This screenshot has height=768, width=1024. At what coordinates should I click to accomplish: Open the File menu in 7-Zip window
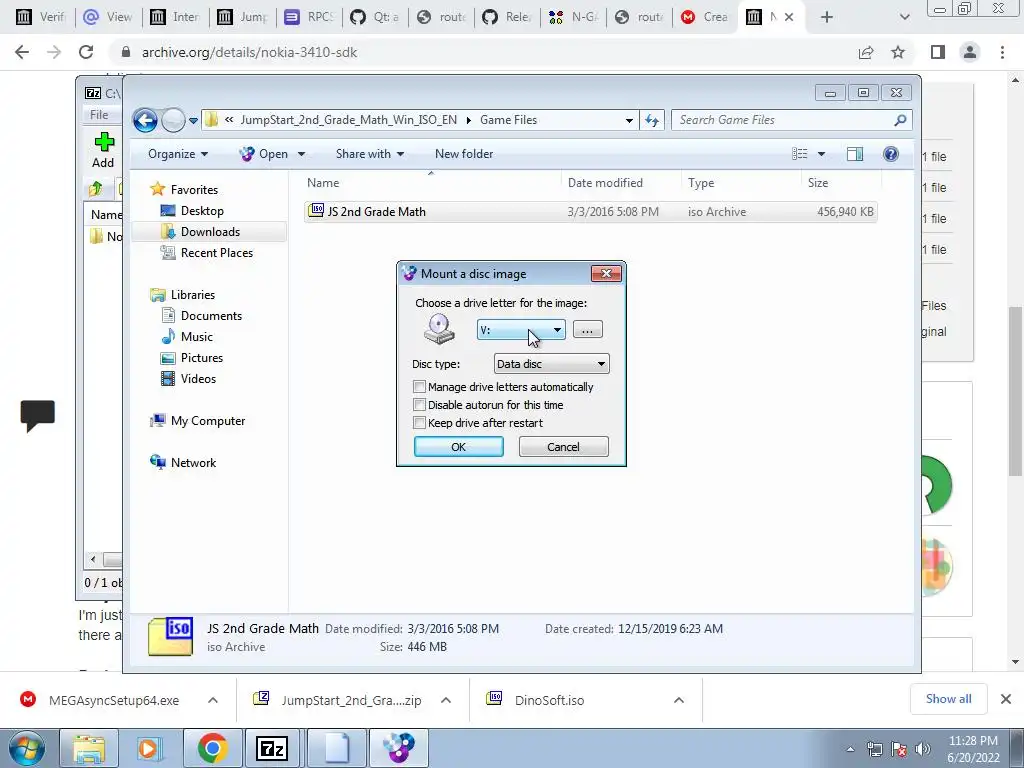click(x=99, y=115)
